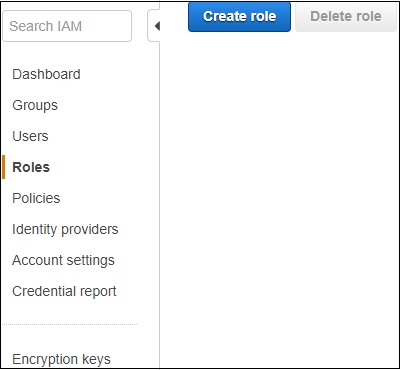Show the IAM Policies list
402x370 pixels.
36,198
